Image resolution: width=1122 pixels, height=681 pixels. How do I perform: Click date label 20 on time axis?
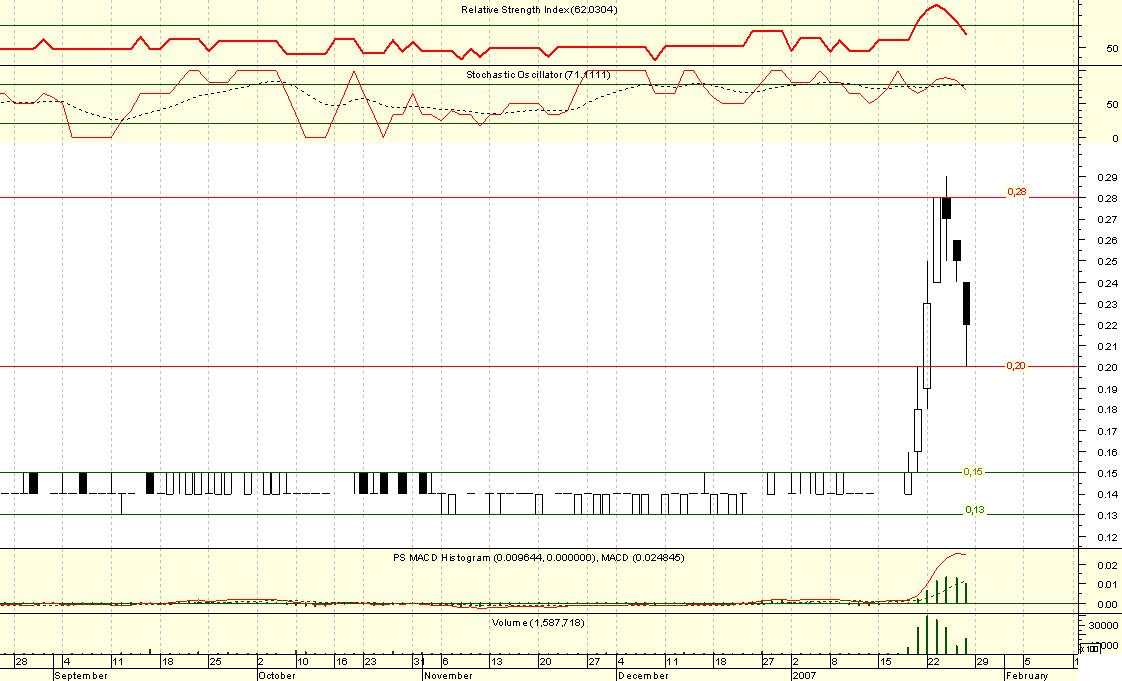tap(545, 662)
